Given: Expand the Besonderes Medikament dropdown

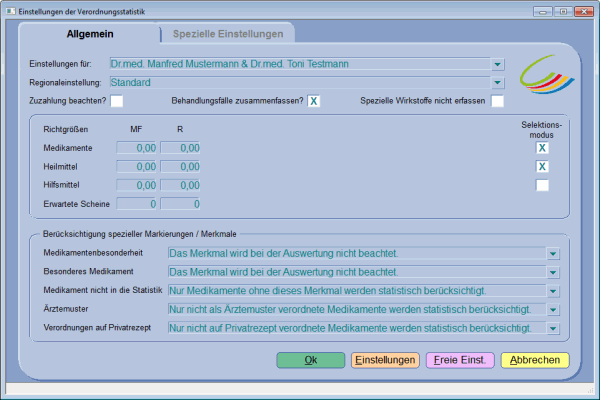Looking at the screenshot, I should pos(552,272).
